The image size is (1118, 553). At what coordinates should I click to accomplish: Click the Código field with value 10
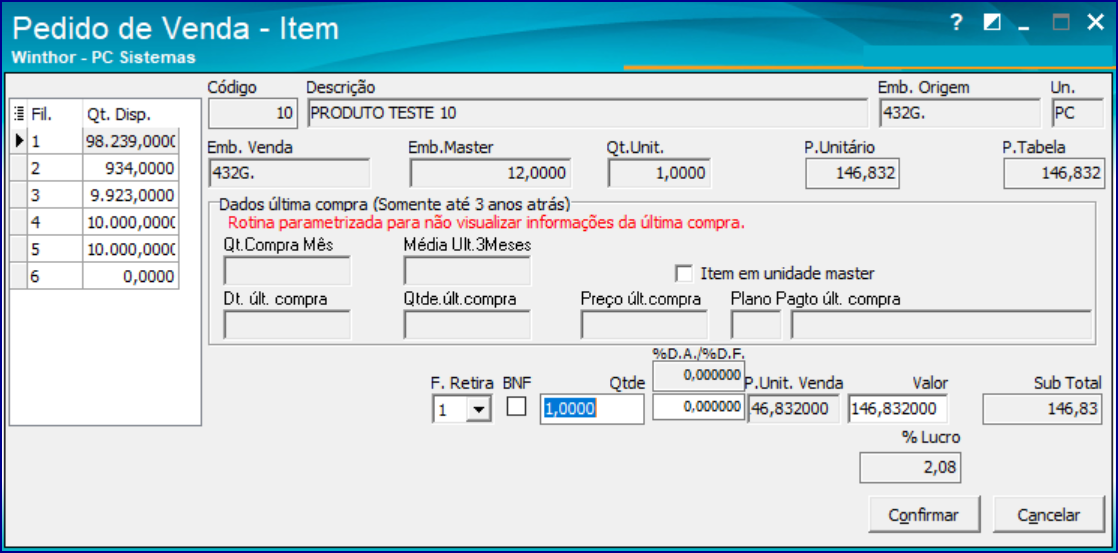click(252, 113)
